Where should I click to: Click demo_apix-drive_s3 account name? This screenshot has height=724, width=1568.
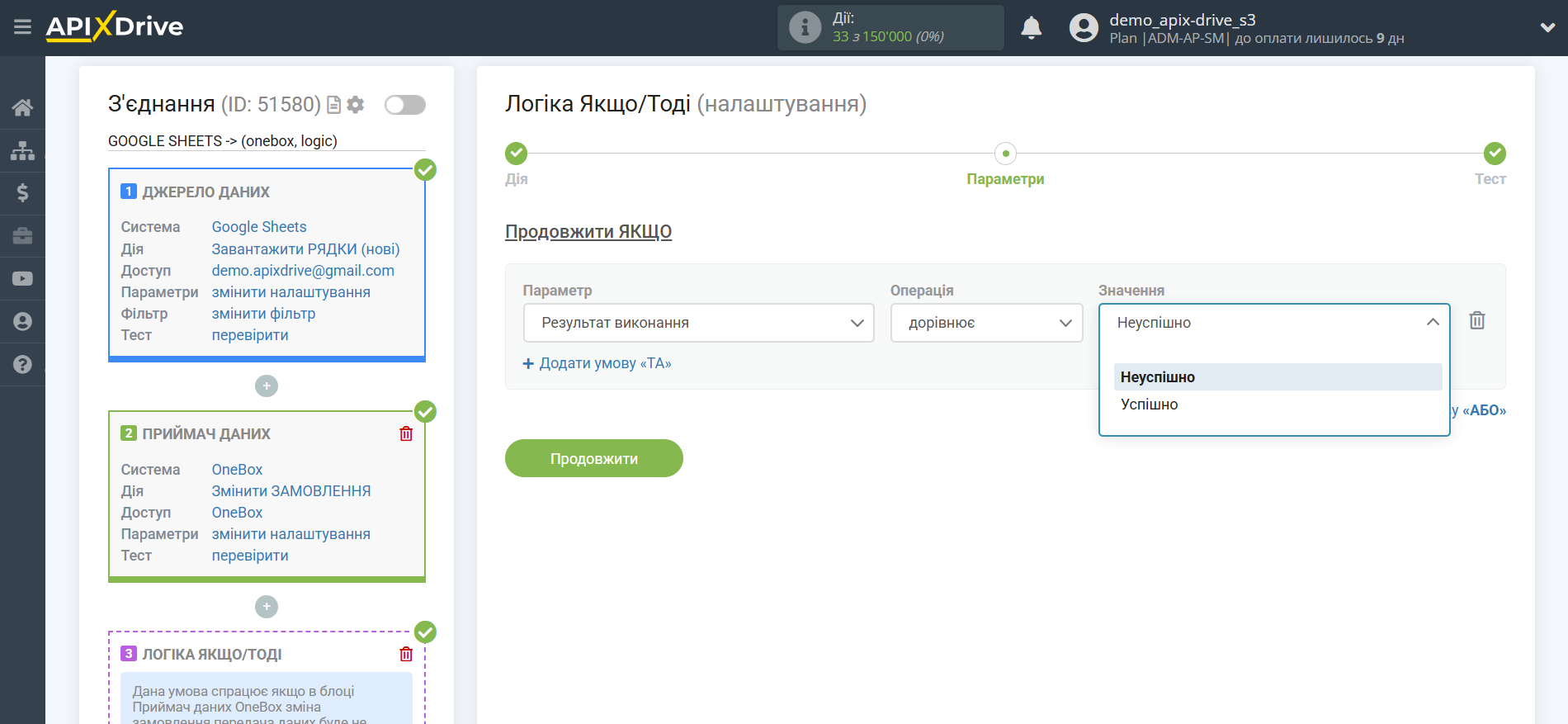tap(1183, 20)
